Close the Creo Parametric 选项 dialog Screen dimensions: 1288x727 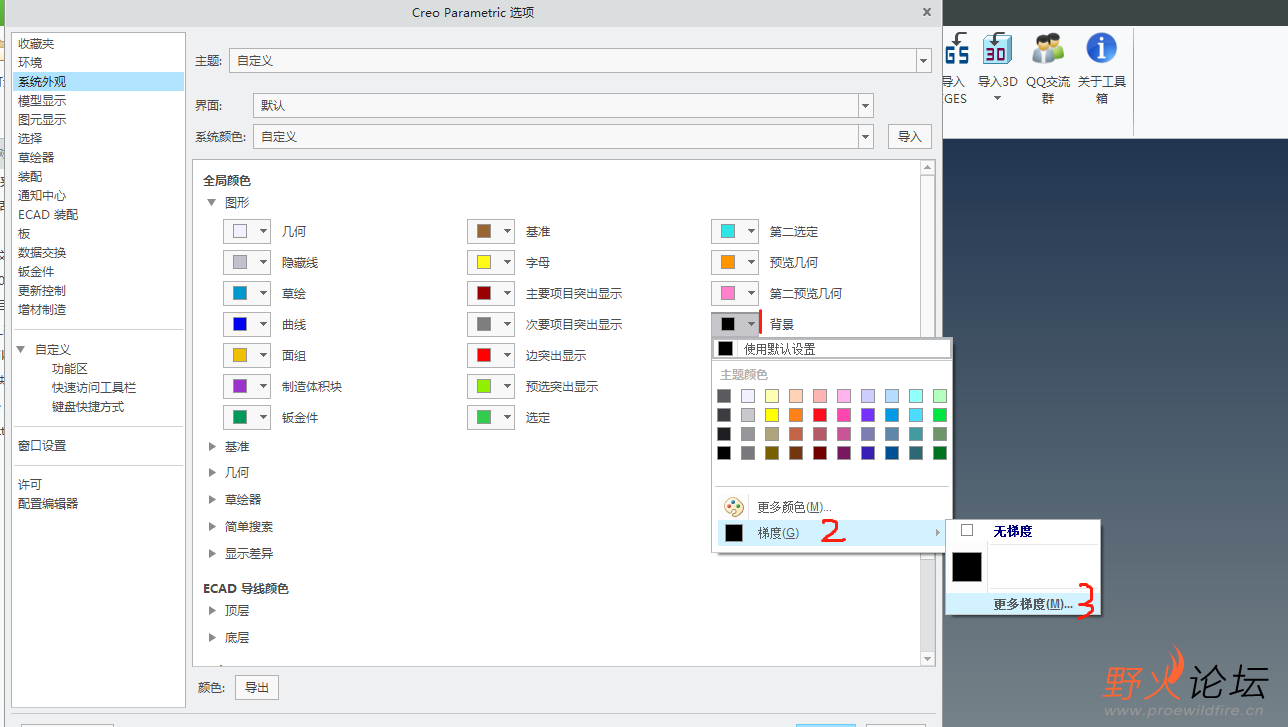click(x=927, y=12)
